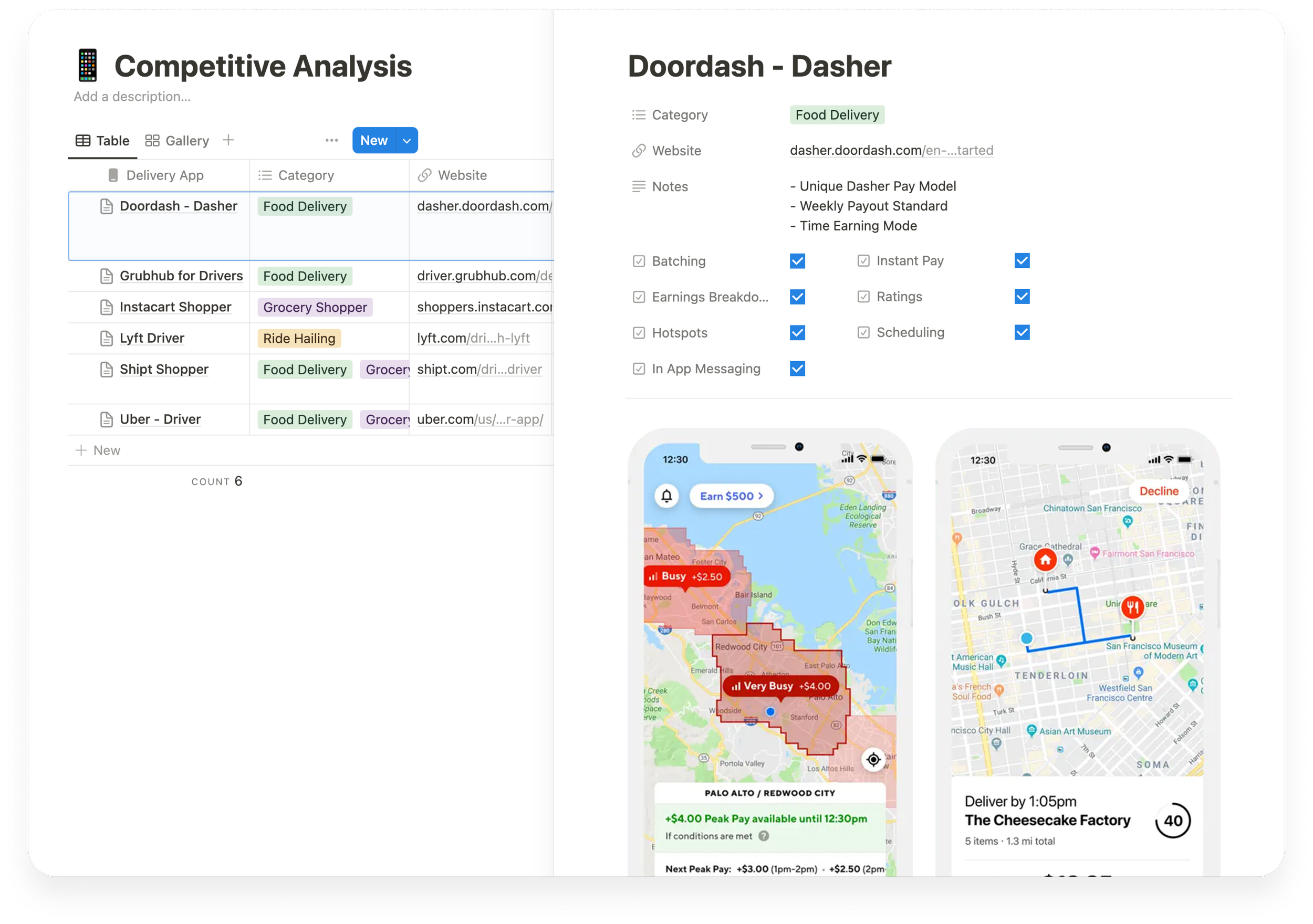Click the blue New button

click(373, 141)
